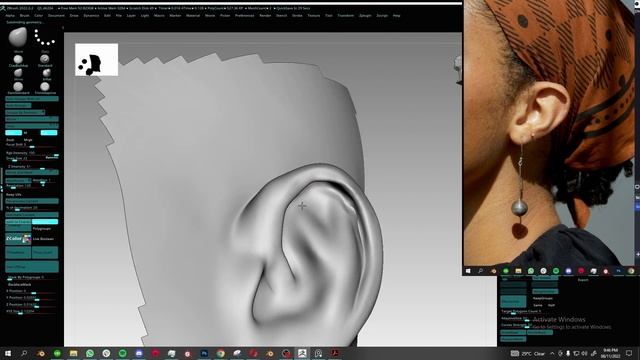Screen dimensions: 640x360
Task: Open WhatsApp from the bottom taskbar
Action: (x=90, y=353)
